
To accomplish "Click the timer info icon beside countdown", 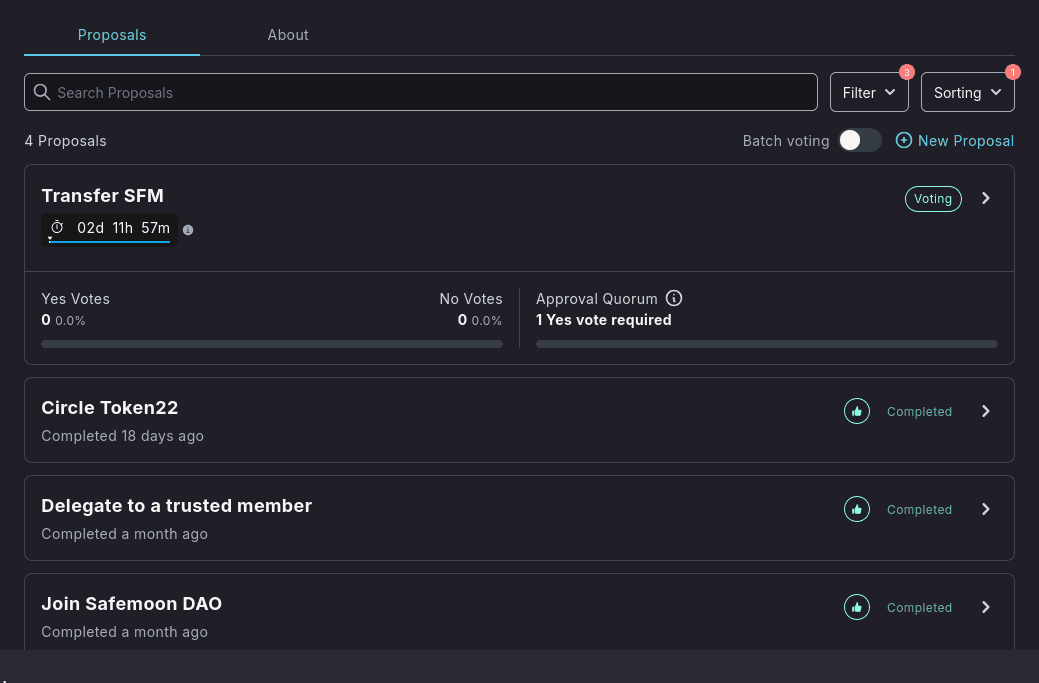I will point(188,230).
